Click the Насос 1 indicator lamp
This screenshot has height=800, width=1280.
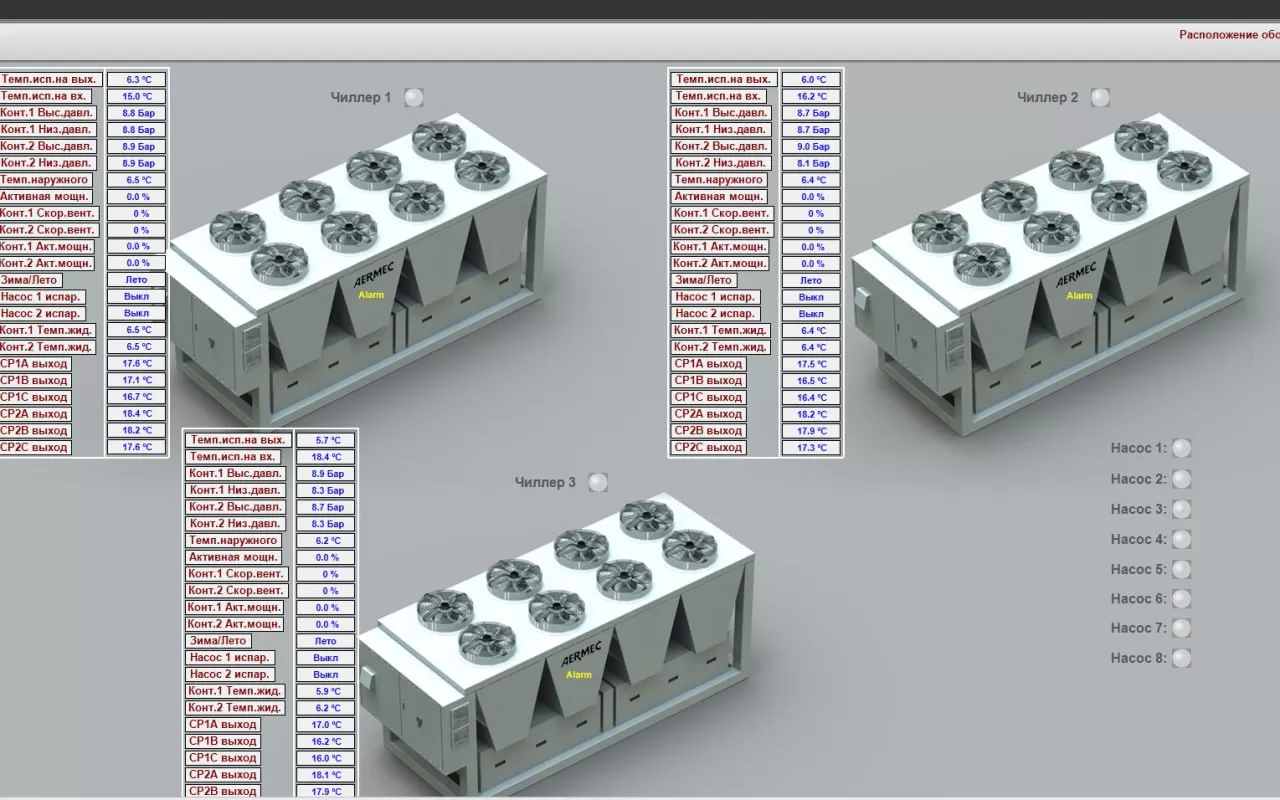pyautogui.click(x=1181, y=449)
